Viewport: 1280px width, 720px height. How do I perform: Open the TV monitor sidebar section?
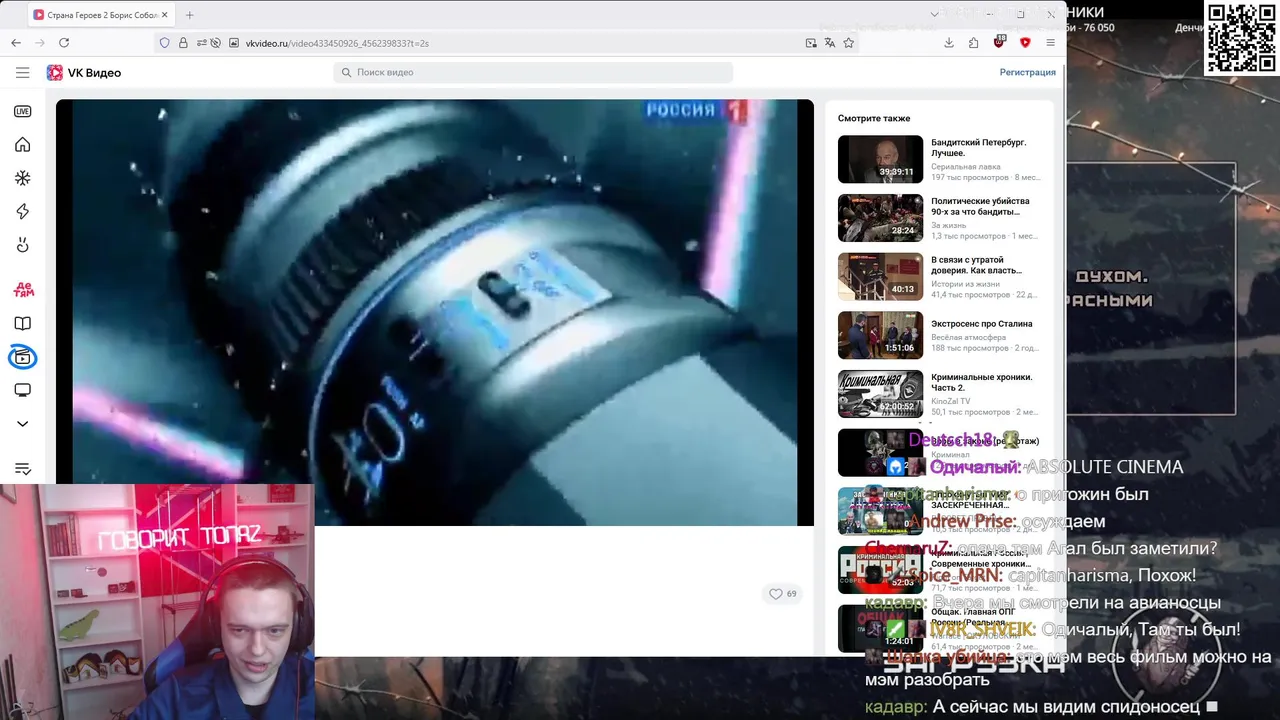click(22, 390)
